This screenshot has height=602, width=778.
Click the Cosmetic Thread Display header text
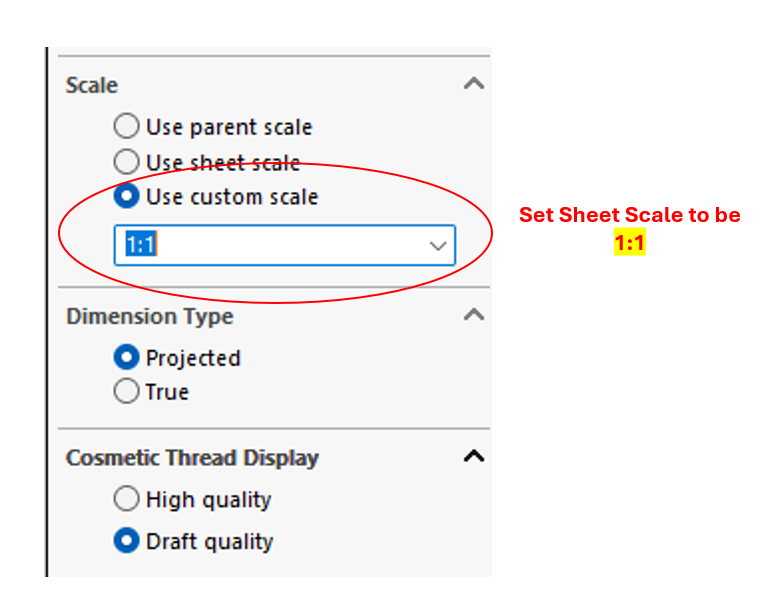click(192, 458)
